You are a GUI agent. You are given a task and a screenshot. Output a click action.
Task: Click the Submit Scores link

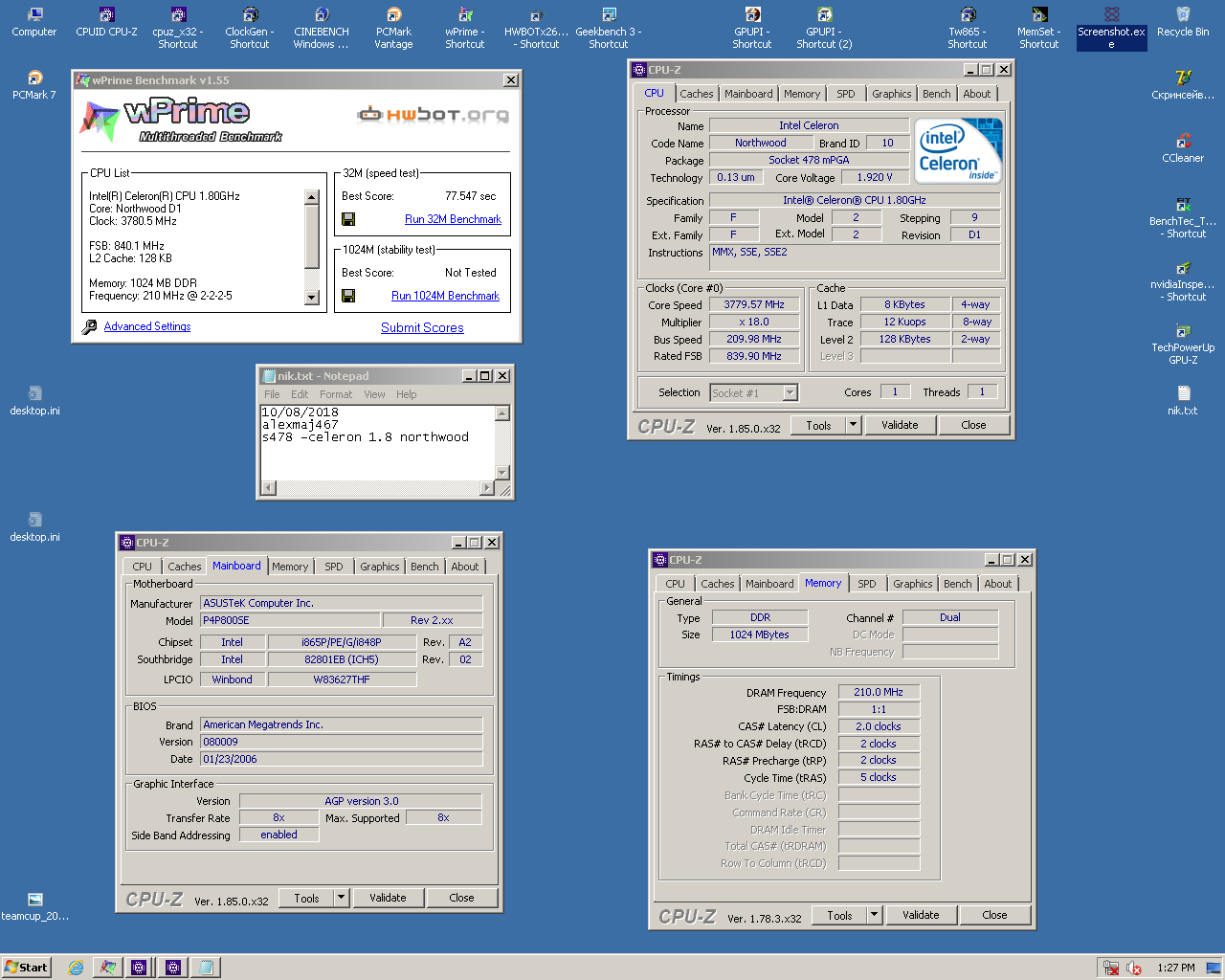click(x=422, y=327)
